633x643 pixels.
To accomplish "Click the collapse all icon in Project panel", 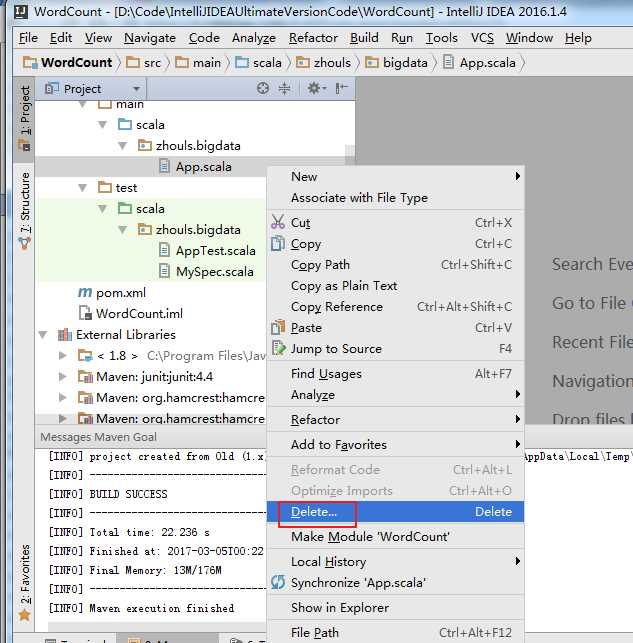I will tap(284, 88).
